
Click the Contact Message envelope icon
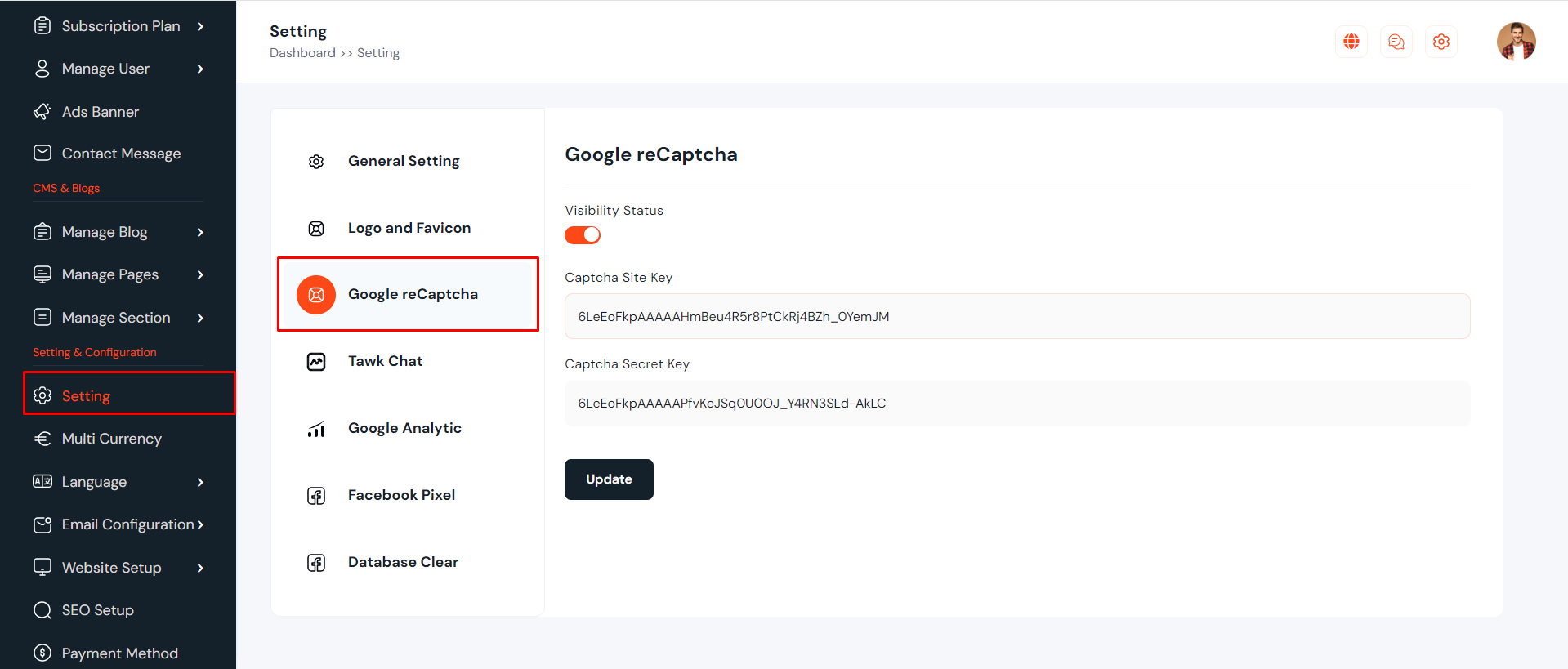tap(42, 153)
